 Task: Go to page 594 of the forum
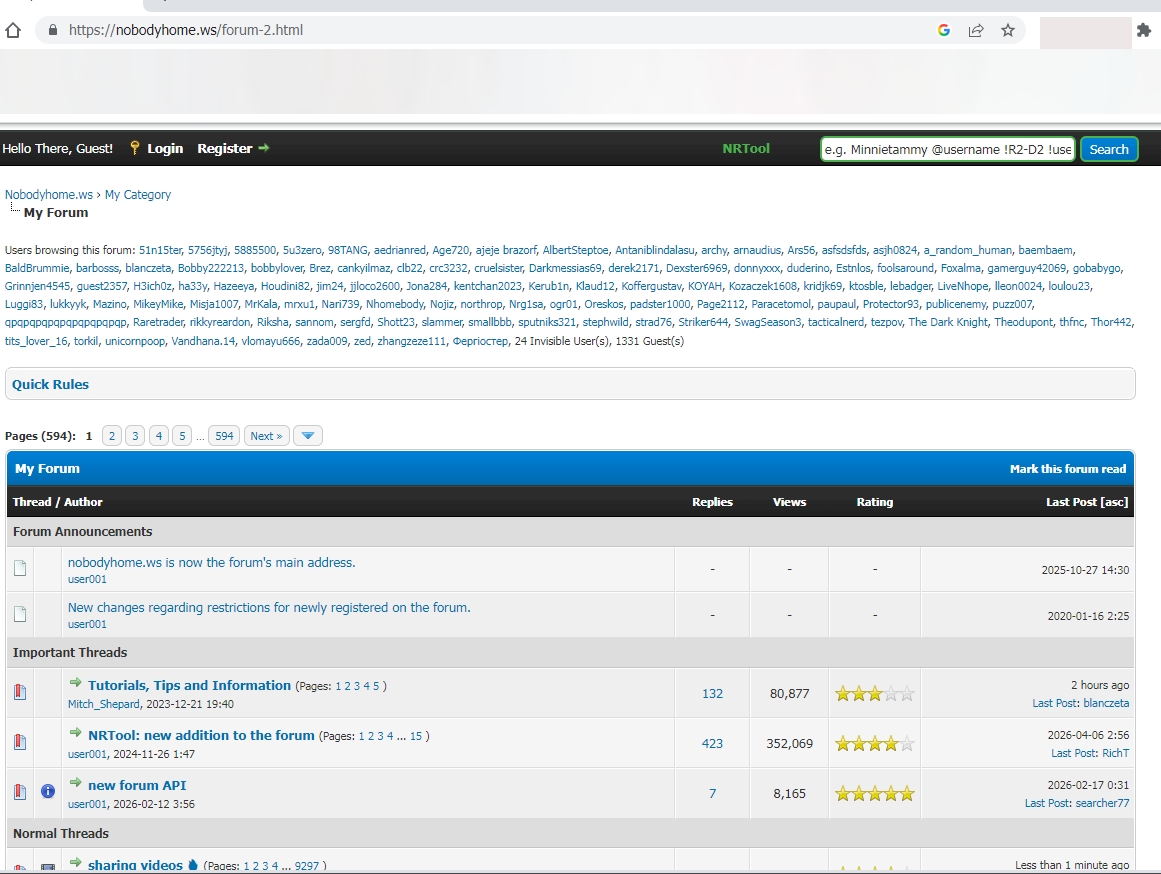[224, 436]
